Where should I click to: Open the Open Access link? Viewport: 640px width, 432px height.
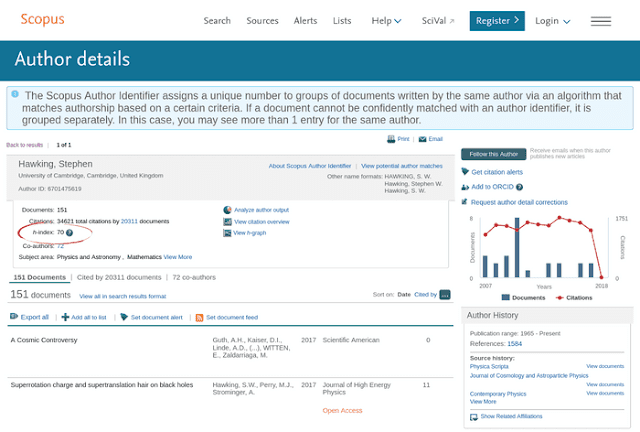[342, 410]
